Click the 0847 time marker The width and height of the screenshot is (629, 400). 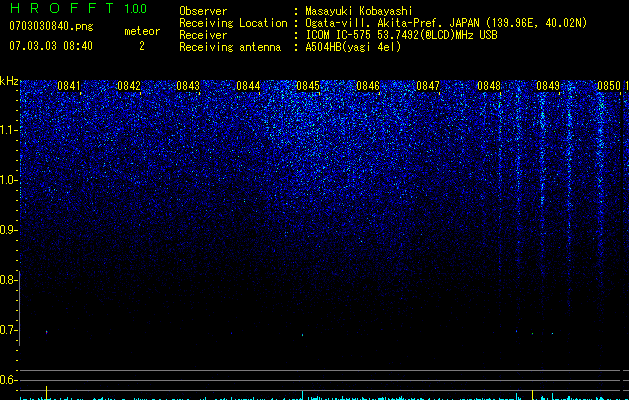[428, 86]
